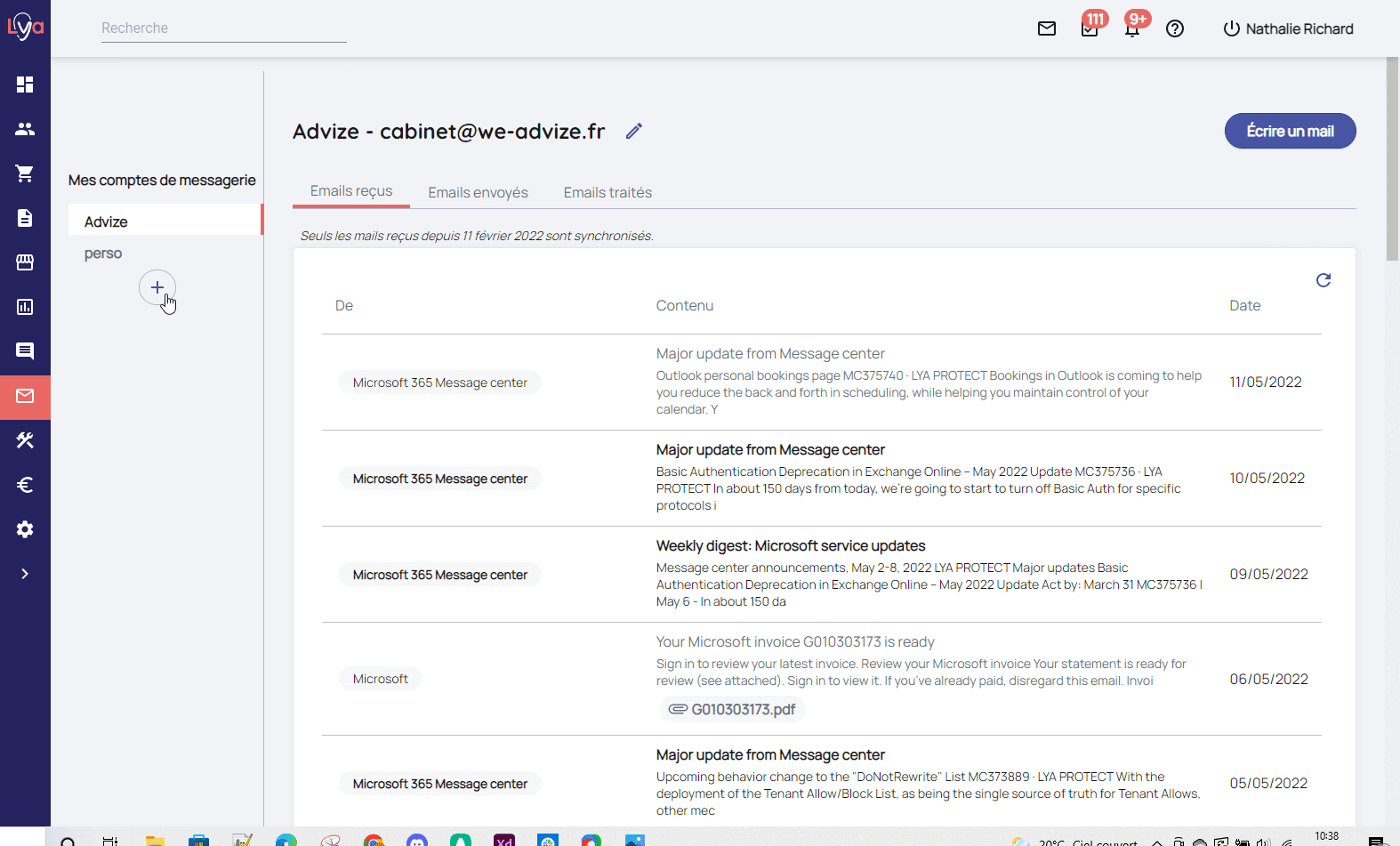This screenshot has width=1400, height=846.
Task: Click the power icon beside Nathalie Richard
Action: click(1232, 28)
